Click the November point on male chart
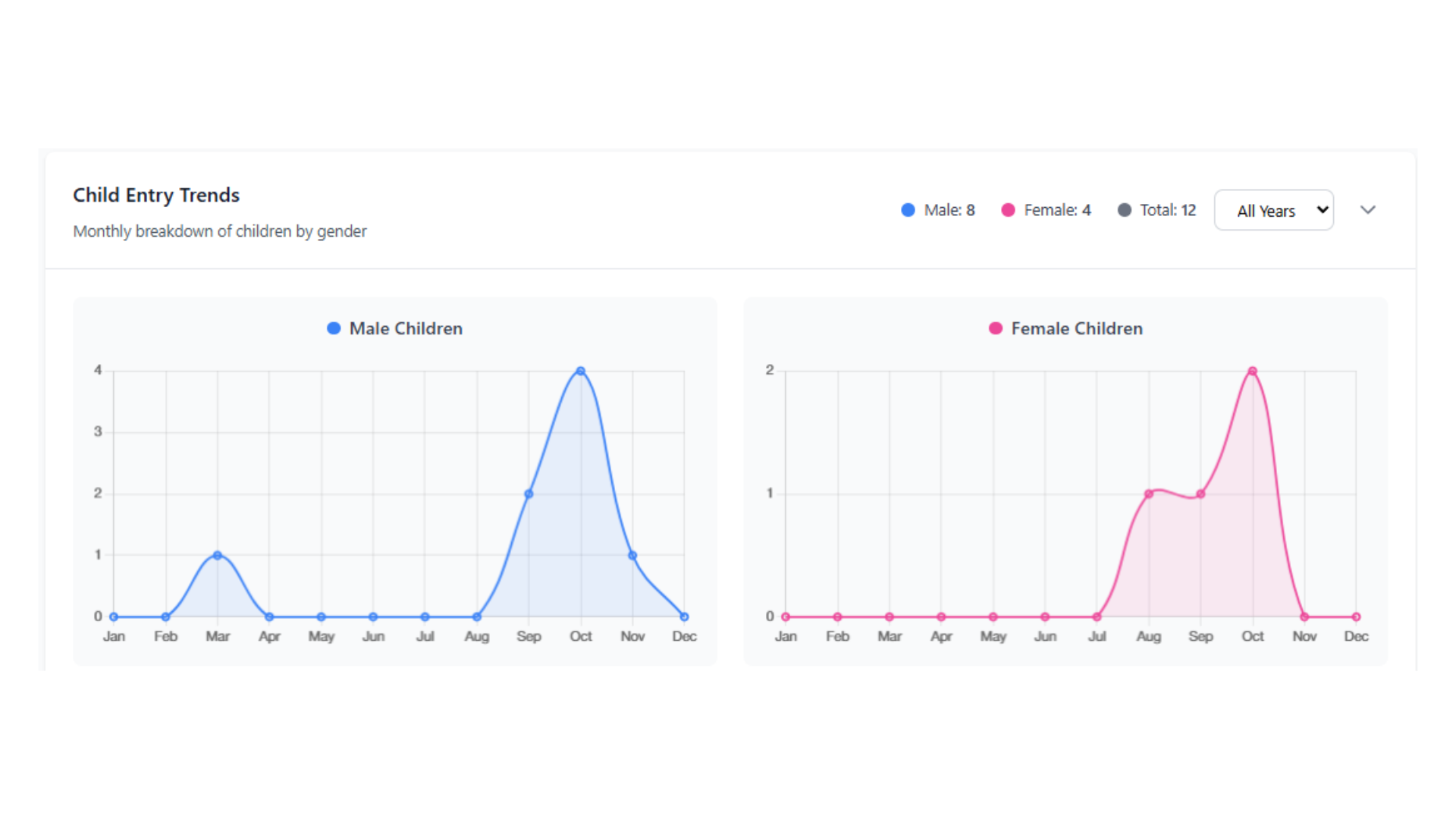 click(632, 554)
